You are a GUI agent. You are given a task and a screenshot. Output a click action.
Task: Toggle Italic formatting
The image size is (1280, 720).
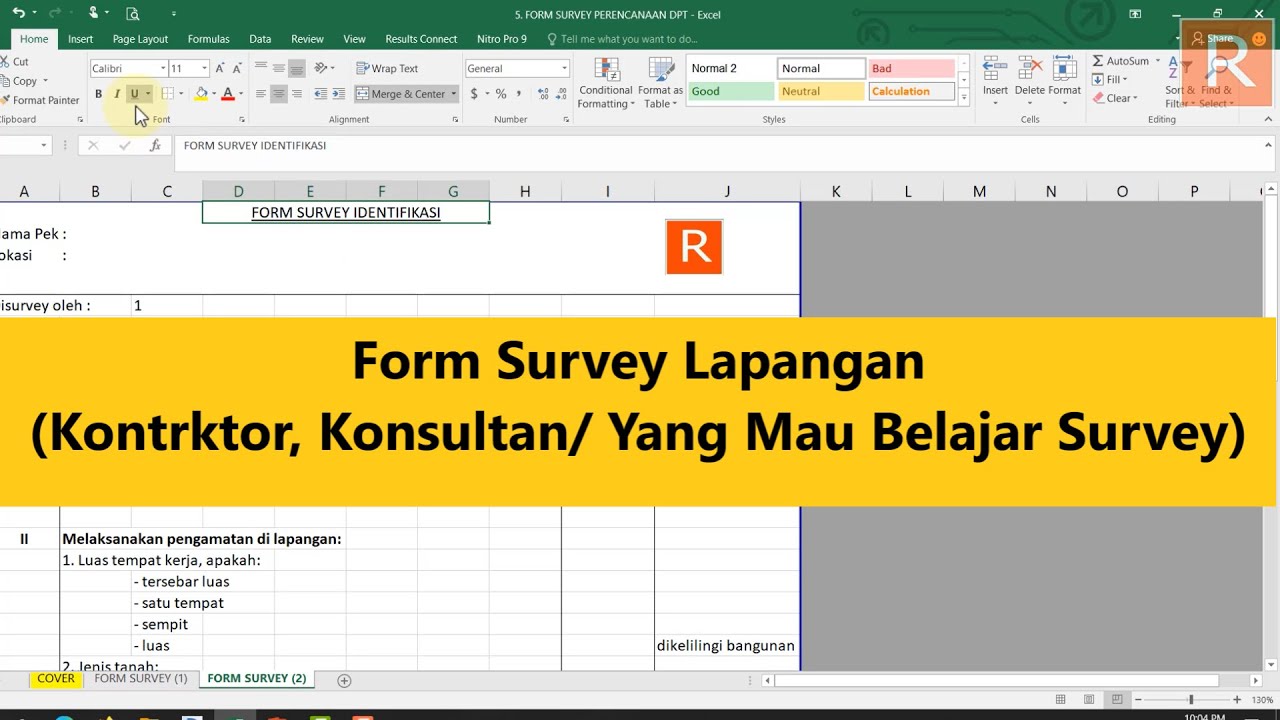[x=116, y=94]
